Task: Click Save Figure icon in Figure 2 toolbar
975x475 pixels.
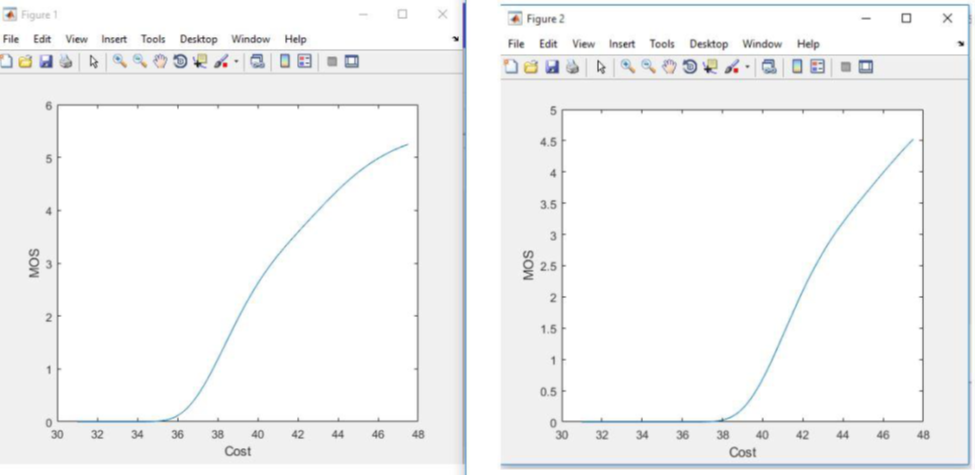Action: (553, 67)
